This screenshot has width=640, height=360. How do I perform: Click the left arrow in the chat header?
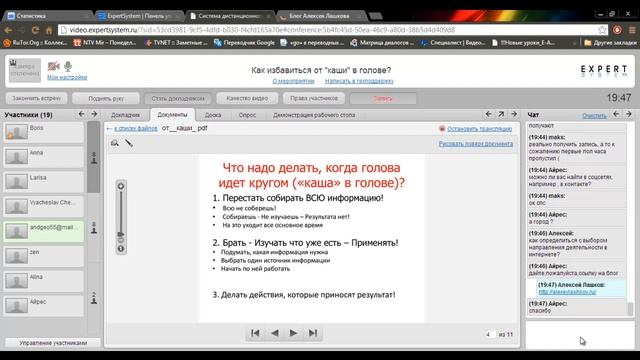click(x=616, y=114)
